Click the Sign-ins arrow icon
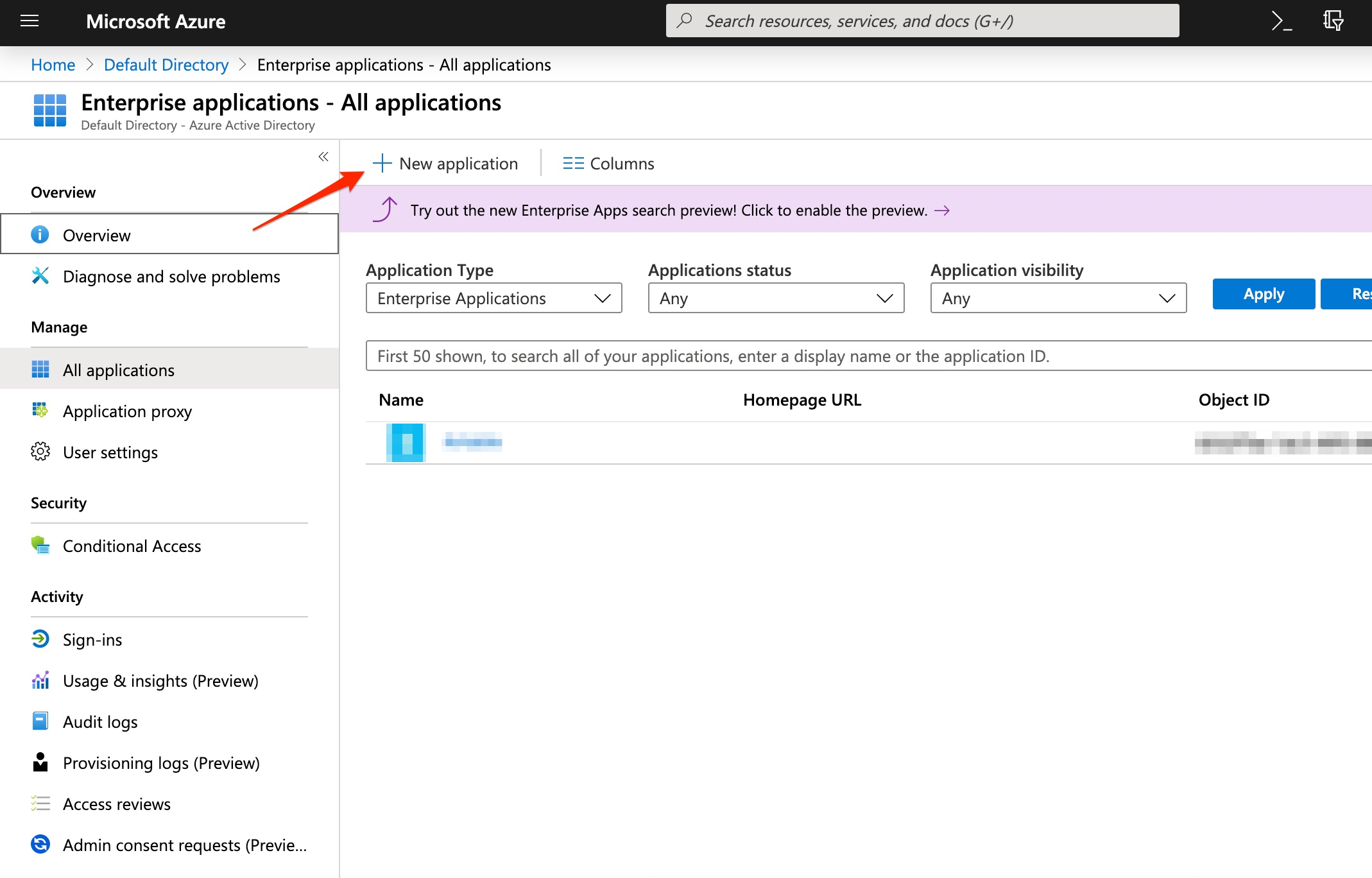Viewport: 1372px width, 878px height. tap(40, 639)
